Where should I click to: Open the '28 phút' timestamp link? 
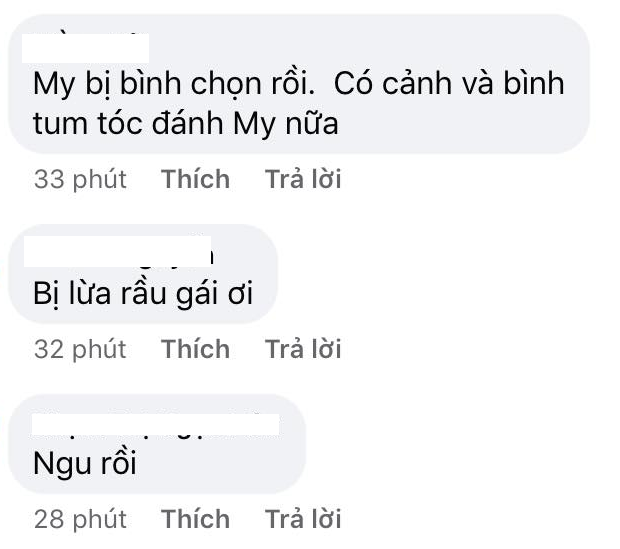point(81,519)
